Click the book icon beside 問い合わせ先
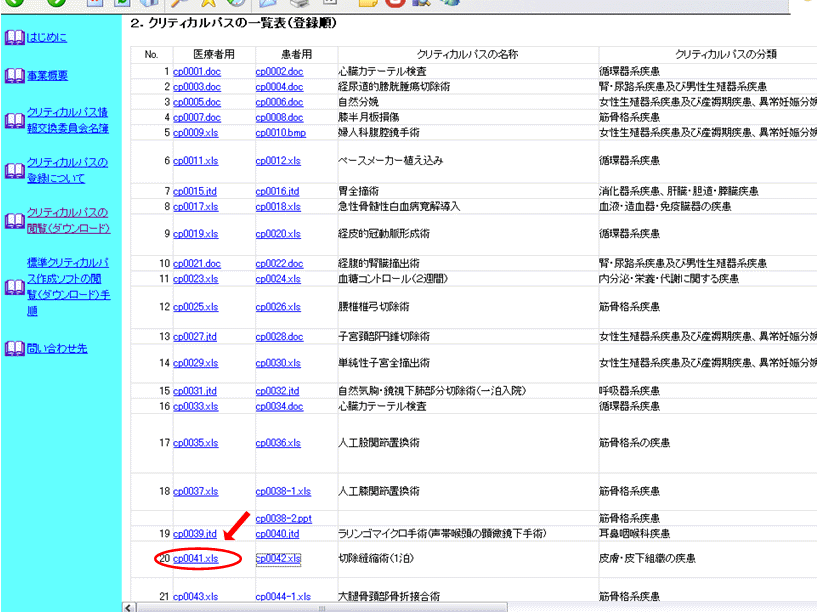The image size is (818, 613). (x=14, y=348)
